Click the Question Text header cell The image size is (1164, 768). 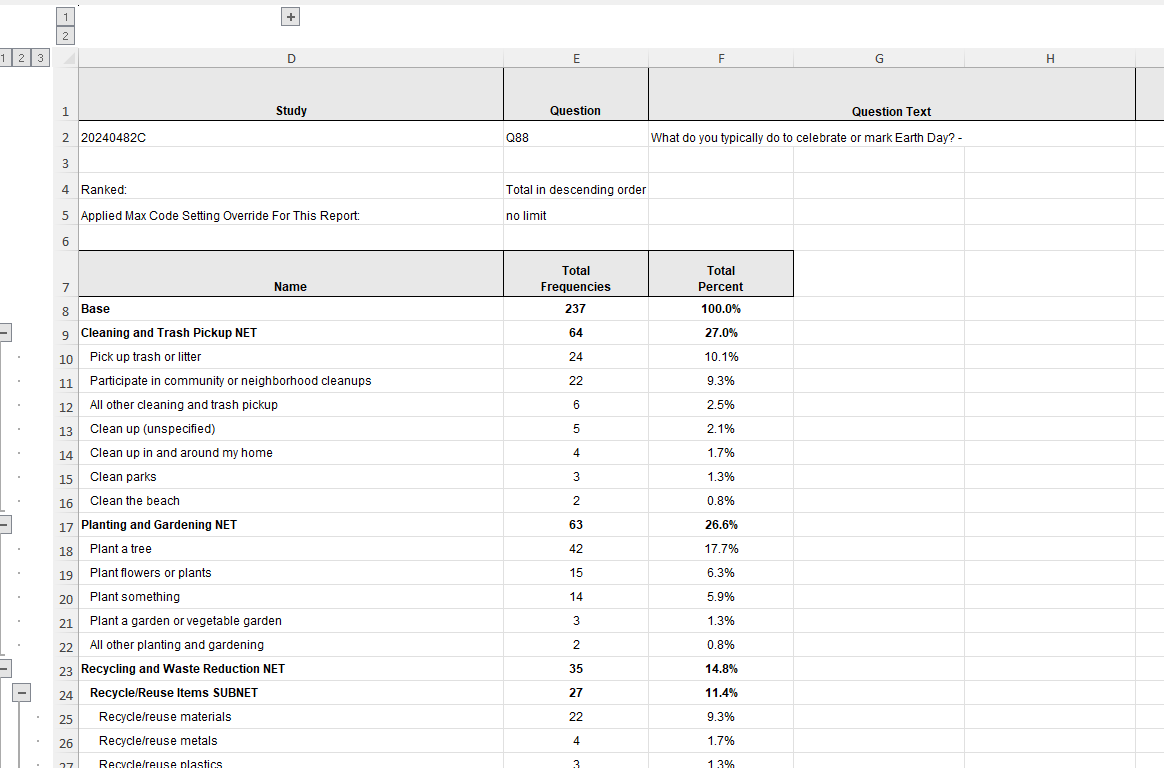tap(891, 111)
